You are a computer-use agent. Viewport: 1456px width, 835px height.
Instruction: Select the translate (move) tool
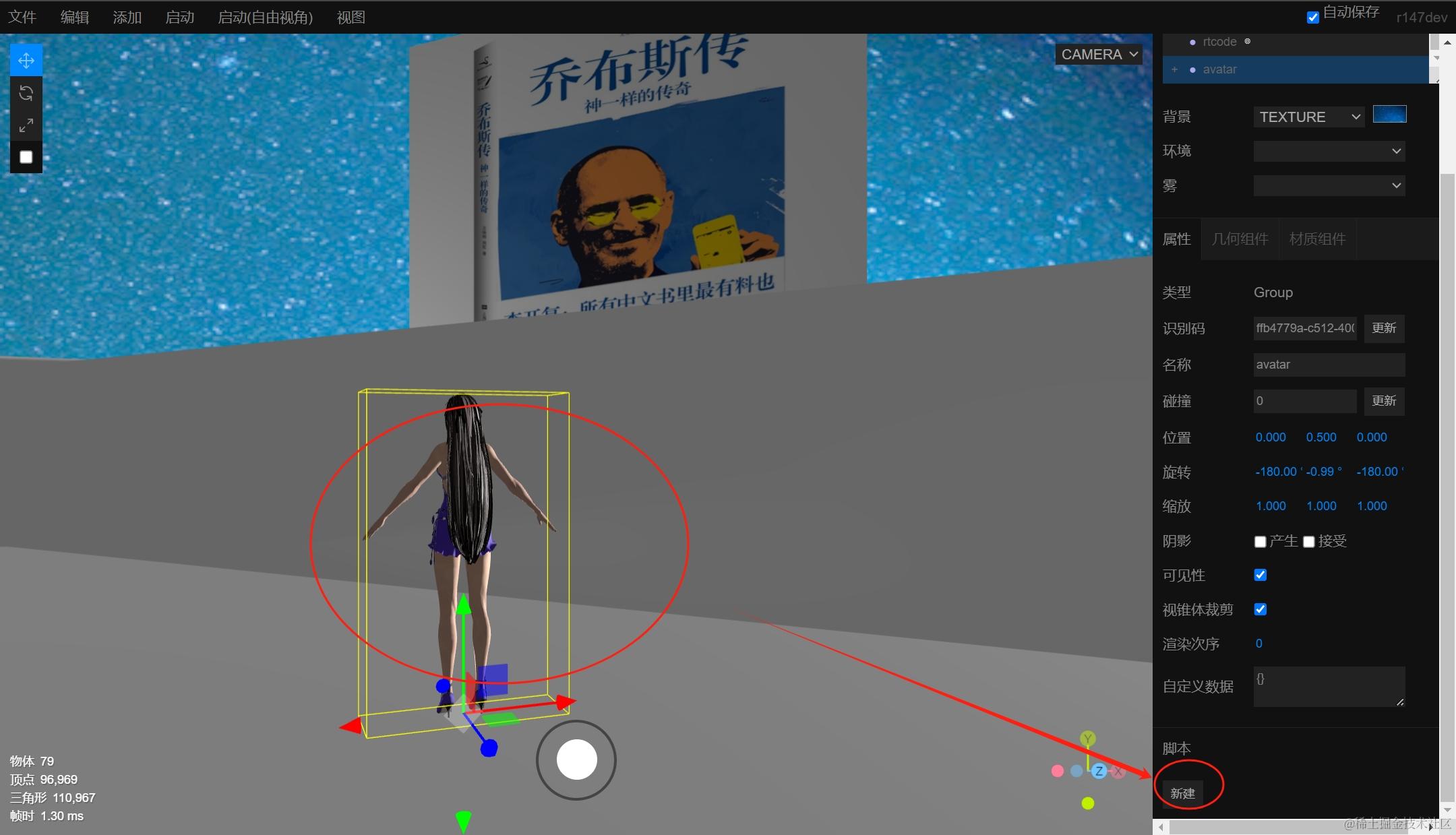coord(26,61)
